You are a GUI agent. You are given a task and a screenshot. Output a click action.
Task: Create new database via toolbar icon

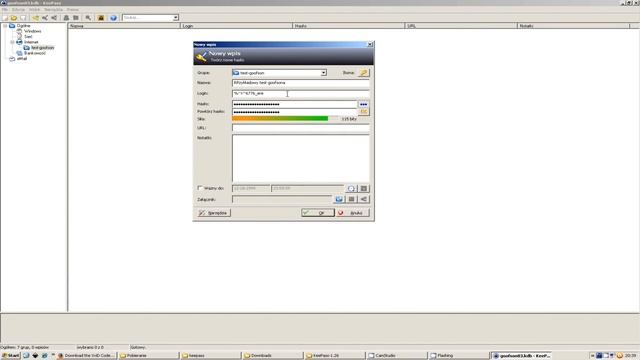[x=5, y=18]
